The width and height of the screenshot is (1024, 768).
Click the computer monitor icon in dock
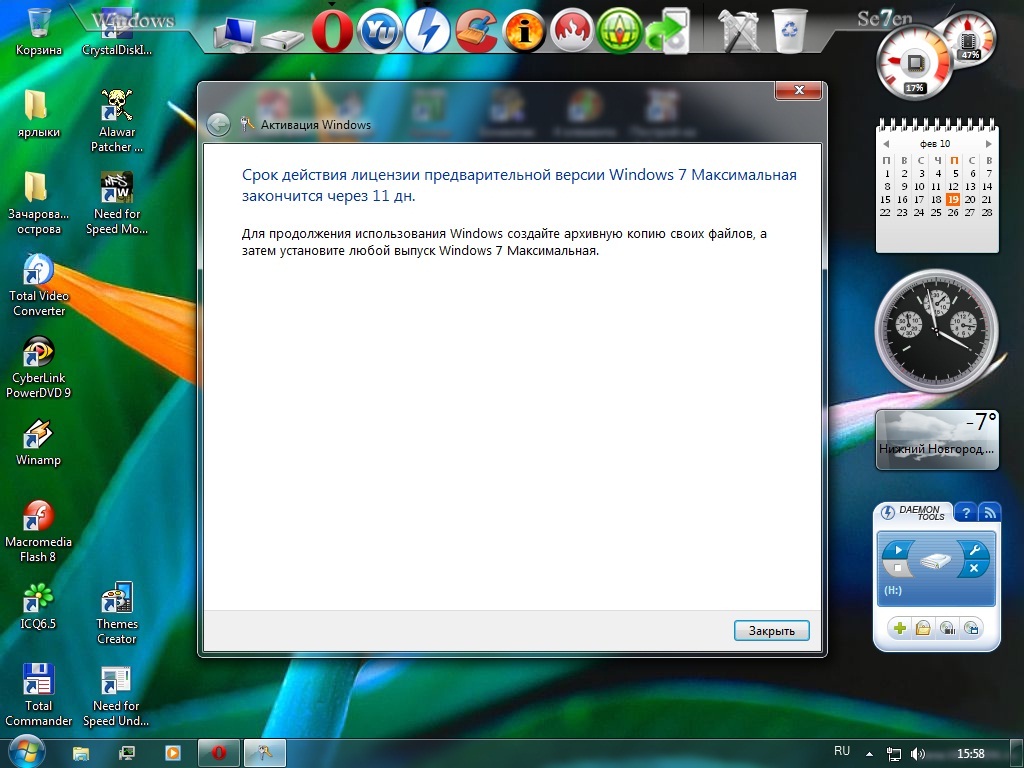pyautogui.click(x=234, y=34)
